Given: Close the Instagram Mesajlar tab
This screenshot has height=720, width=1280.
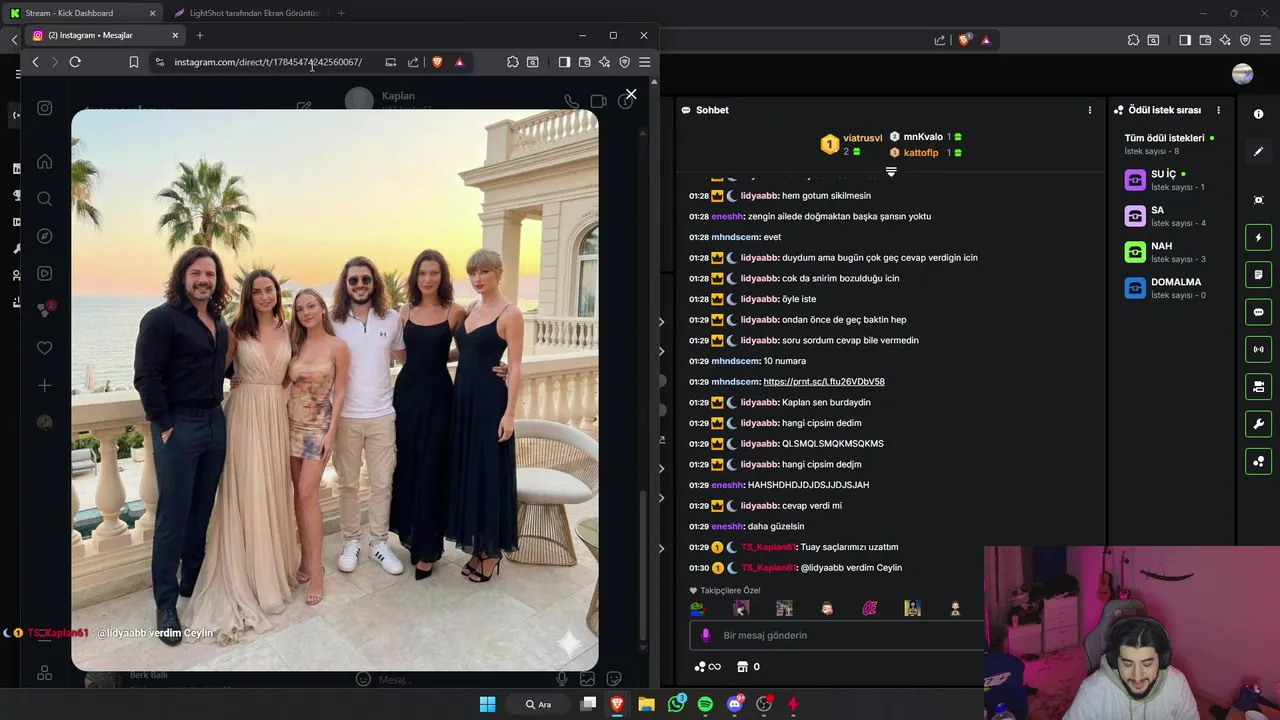Looking at the screenshot, I should [175, 35].
